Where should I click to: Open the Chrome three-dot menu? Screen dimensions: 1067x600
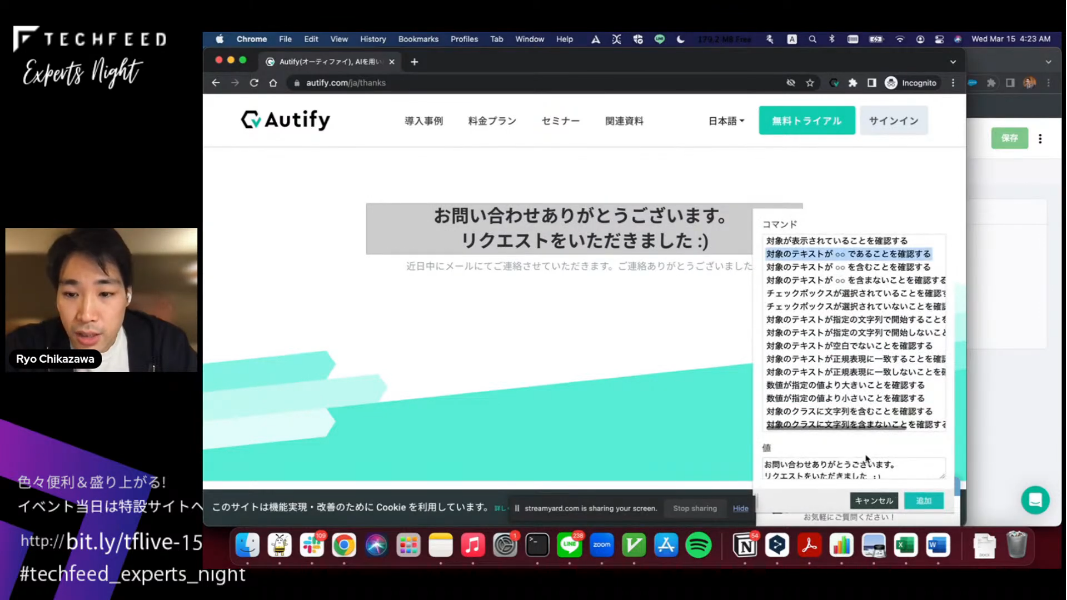point(953,83)
